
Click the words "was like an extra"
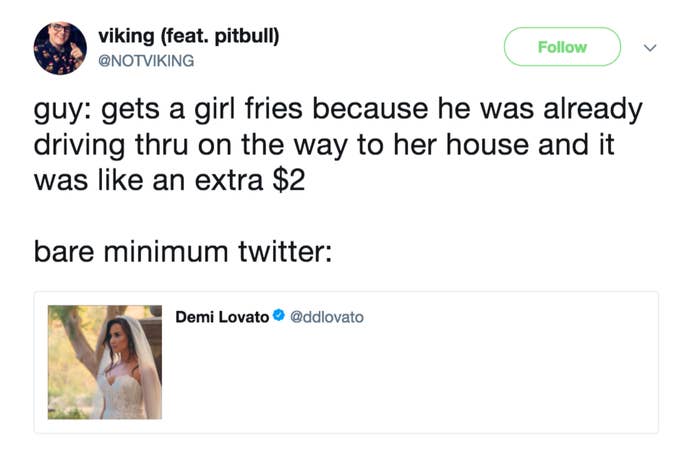pyautogui.click(x=148, y=181)
